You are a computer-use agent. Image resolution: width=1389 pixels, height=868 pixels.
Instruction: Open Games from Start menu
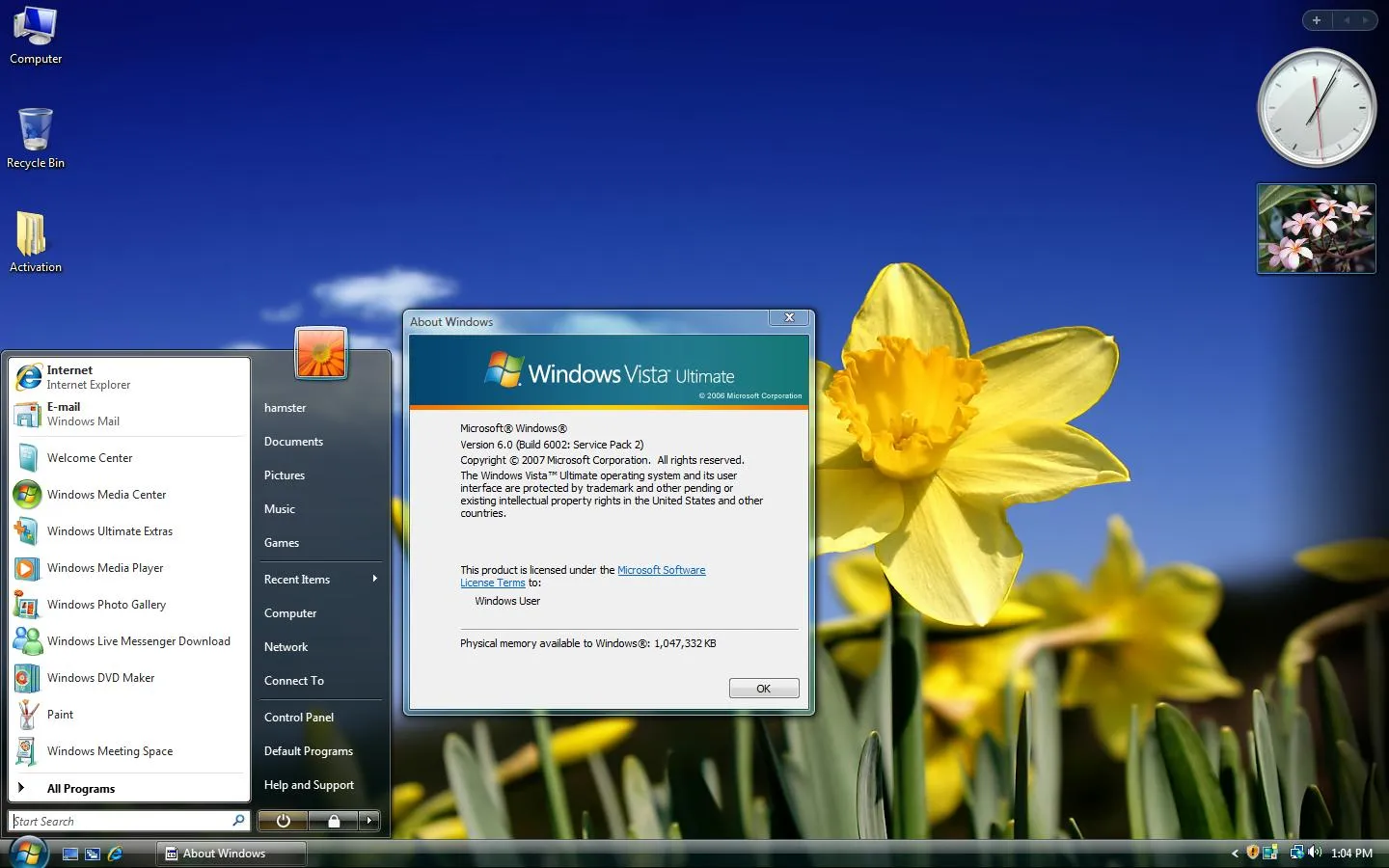point(321,543)
